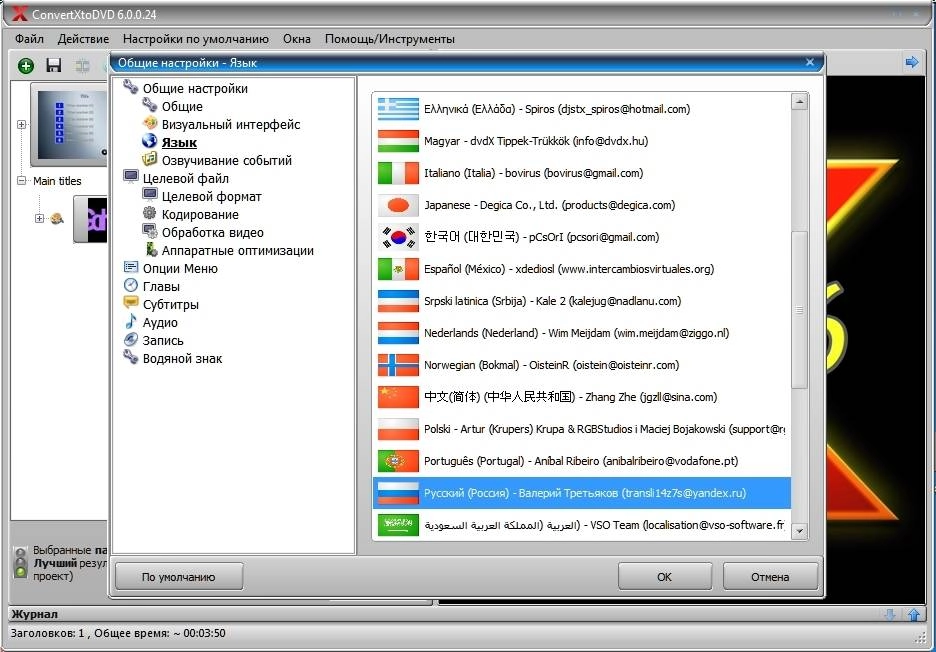Click the green add file icon
The width and height of the screenshot is (936, 652).
tap(26, 65)
